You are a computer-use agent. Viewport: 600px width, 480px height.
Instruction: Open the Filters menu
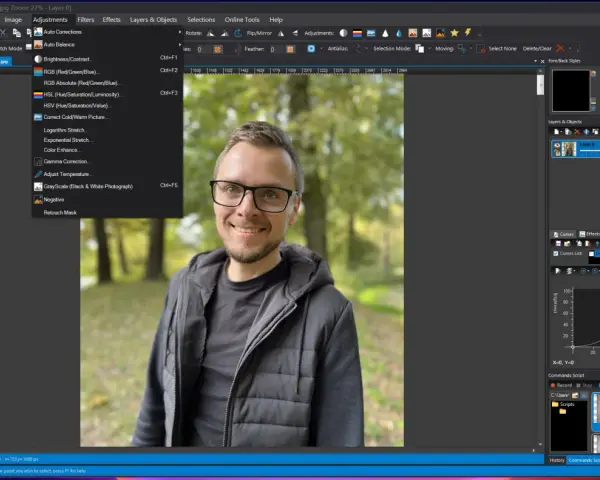click(x=86, y=20)
